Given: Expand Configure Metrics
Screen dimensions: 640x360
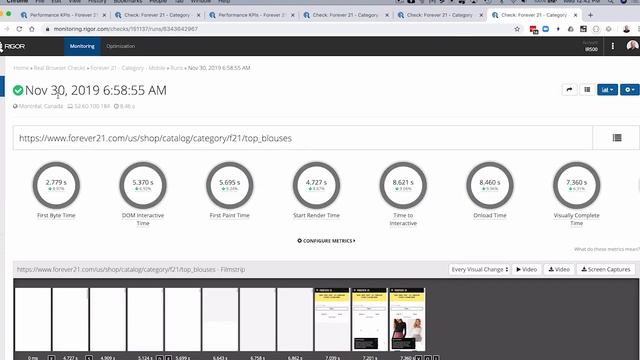Looking at the screenshot, I should [327, 241].
